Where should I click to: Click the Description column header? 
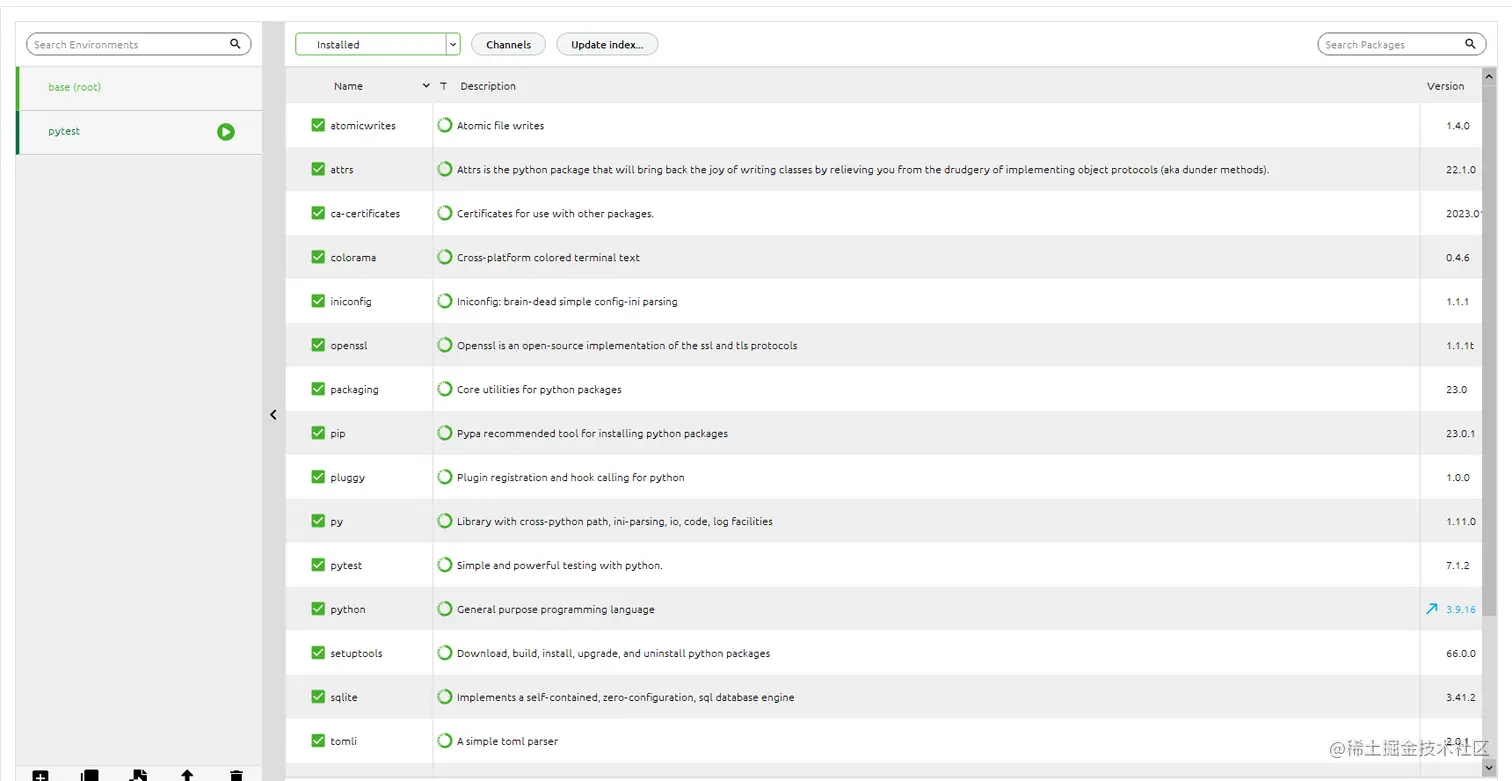tap(488, 86)
